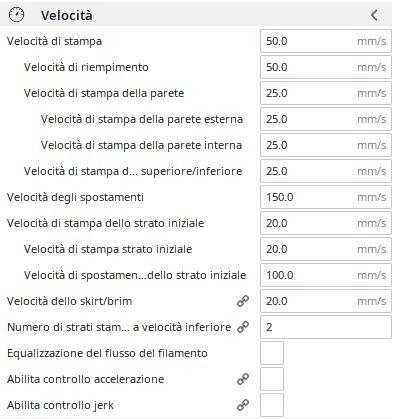Edit the Velocità degli spostamenti field

(x=326, y=197)
